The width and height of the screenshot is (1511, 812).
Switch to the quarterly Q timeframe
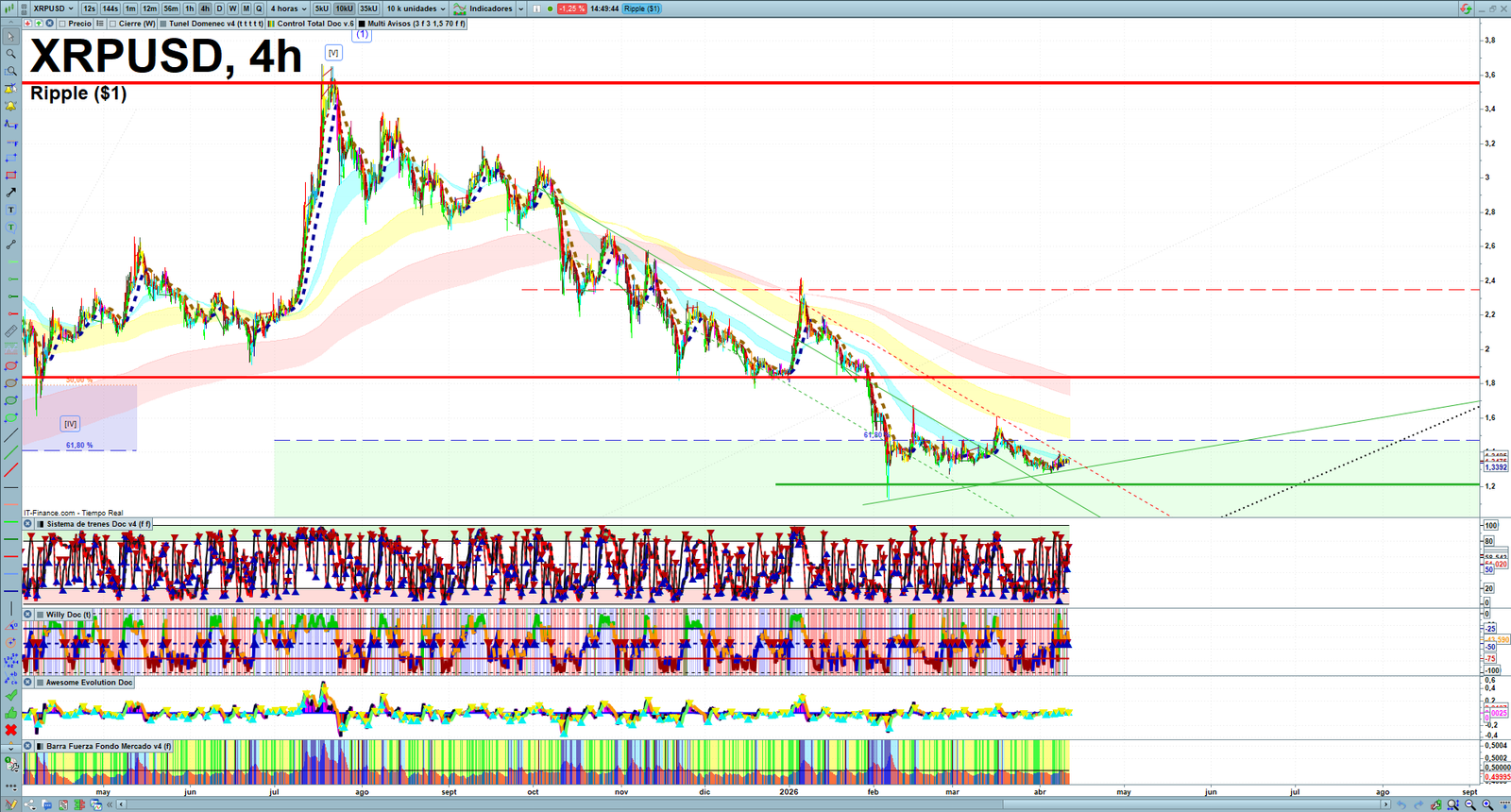point(259,8)
